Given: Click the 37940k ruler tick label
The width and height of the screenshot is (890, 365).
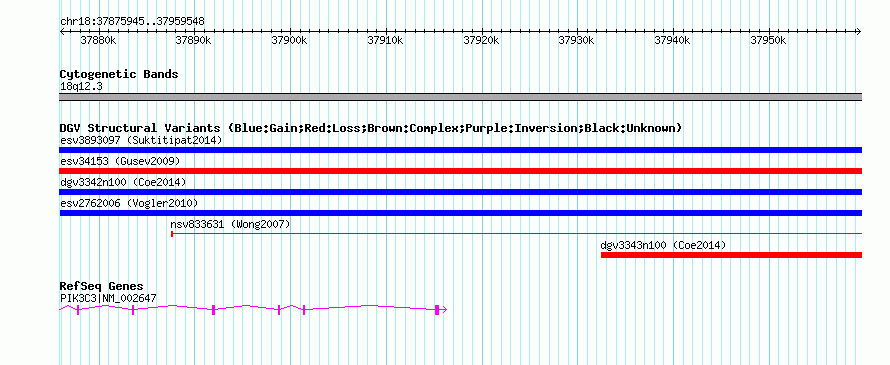Looking at the screenshot, I should tap(673, 40).
